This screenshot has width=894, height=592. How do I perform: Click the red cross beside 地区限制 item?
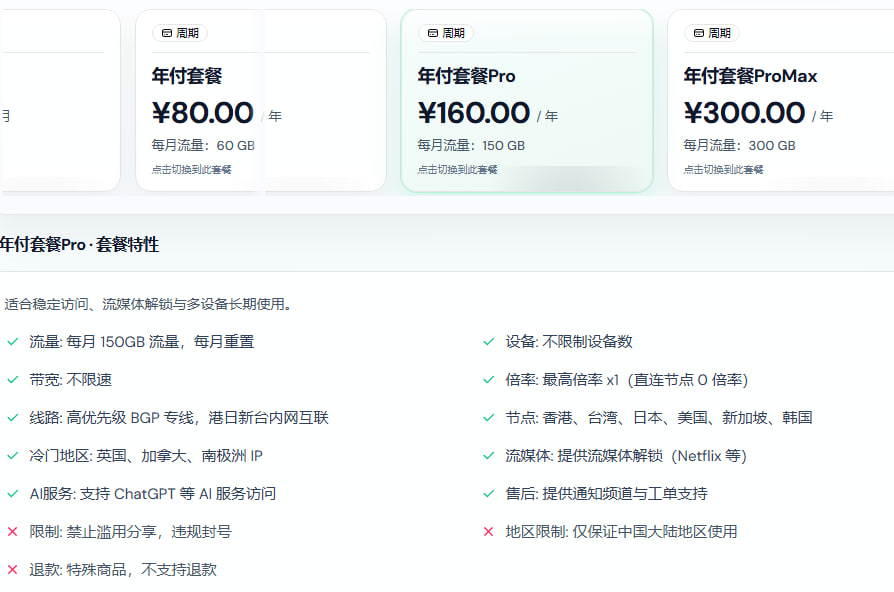(489, 532)
